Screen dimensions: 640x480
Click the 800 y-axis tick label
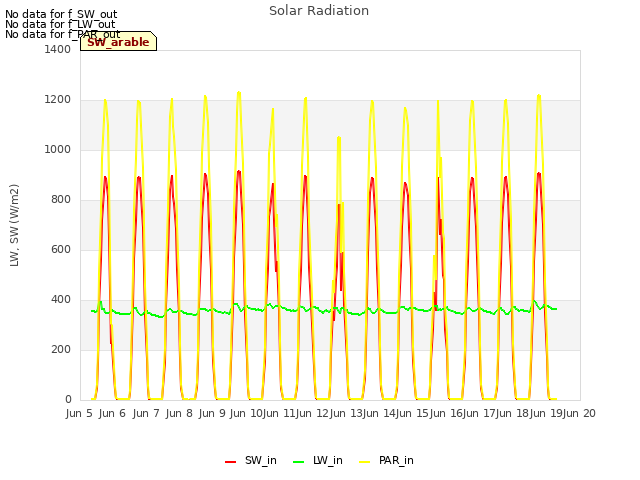click(x=61, y=200)
